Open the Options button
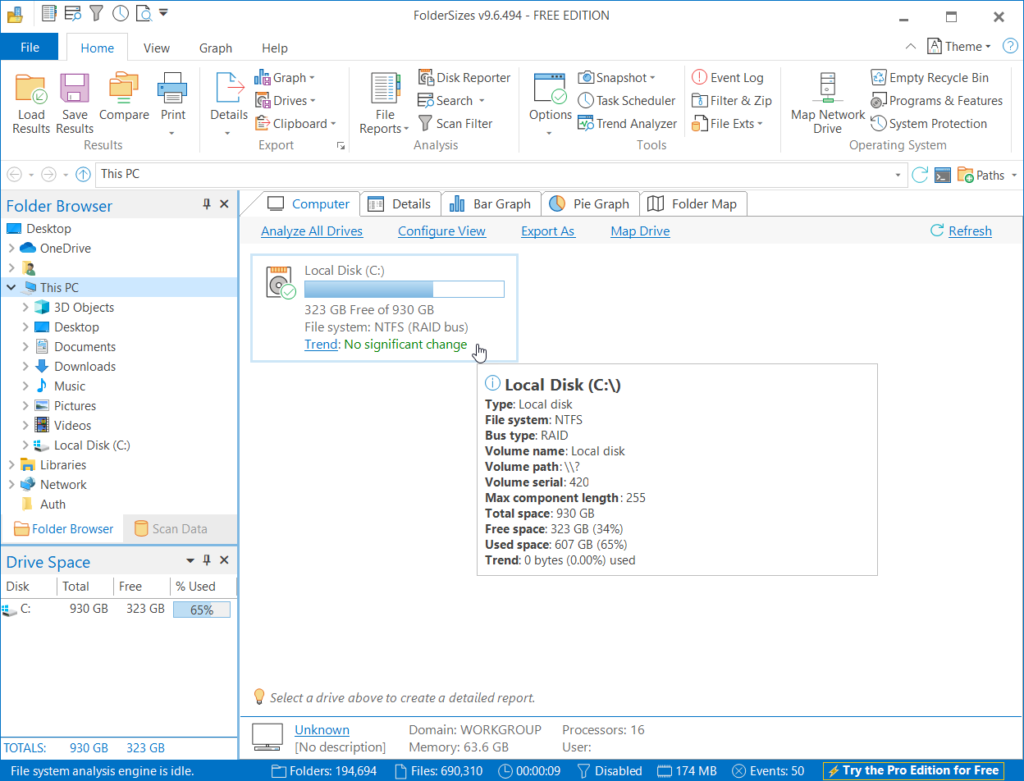This screenshot has width=1024, height=781. click(x=550, y=103)
